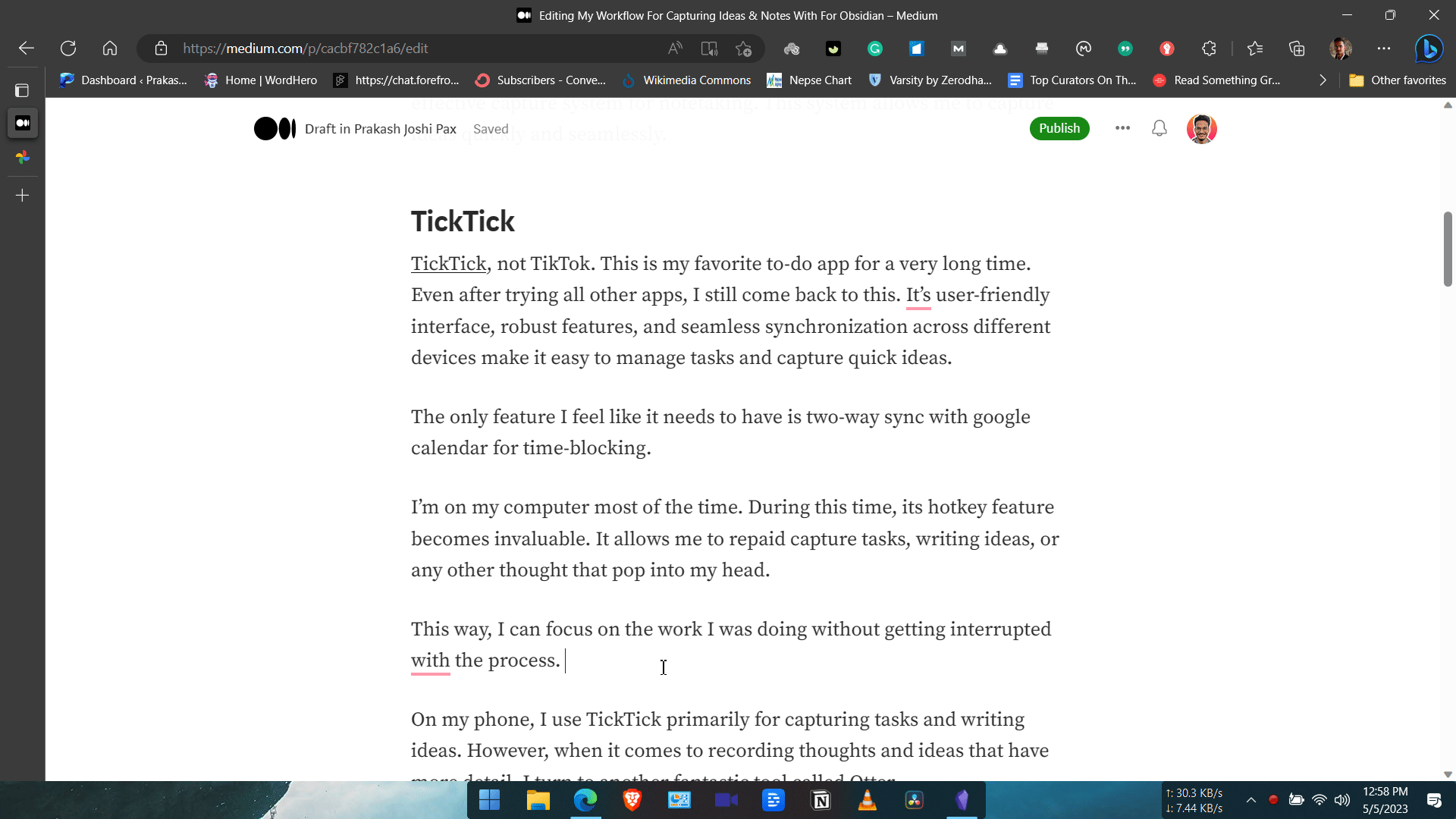Select the Google Photos vertical tab
This screenshot has width=1456, height=819.
coord(23,157)
